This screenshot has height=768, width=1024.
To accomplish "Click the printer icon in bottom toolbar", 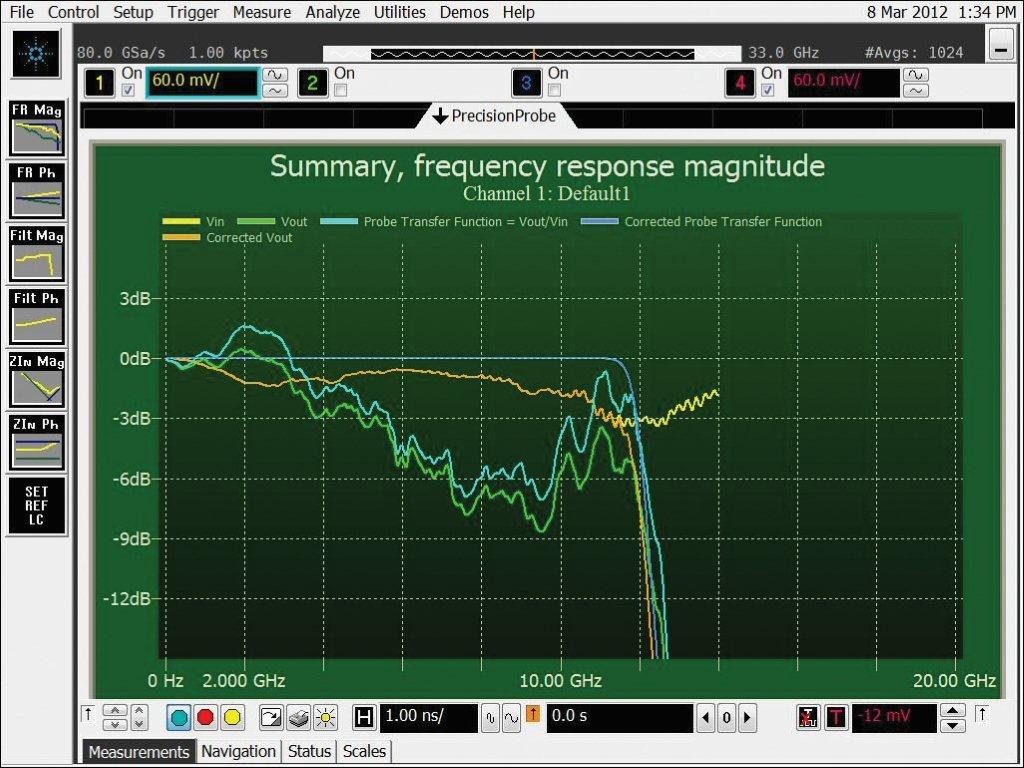I will [297, 717].
